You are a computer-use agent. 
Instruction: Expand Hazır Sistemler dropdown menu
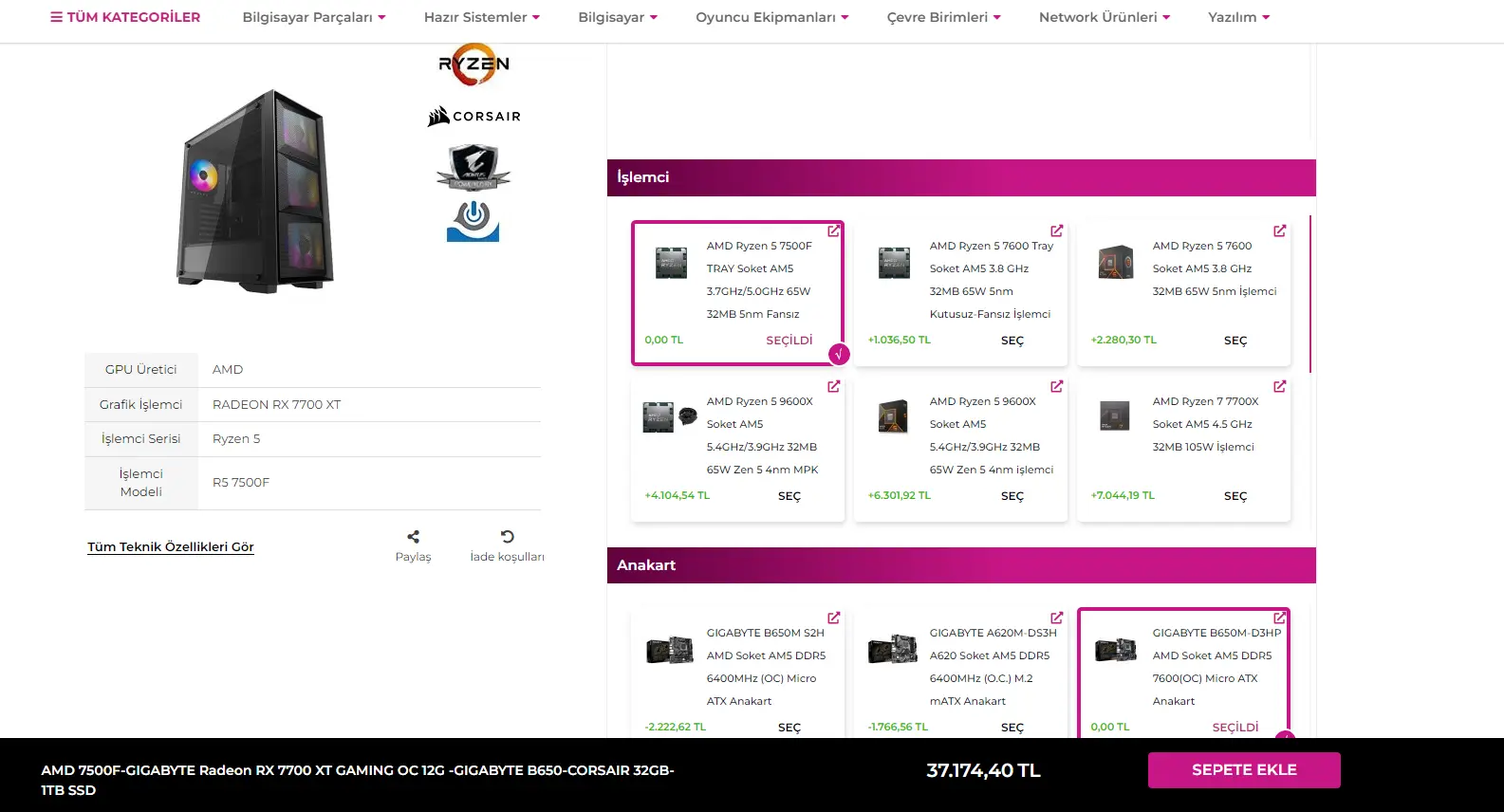click(482, 17)
